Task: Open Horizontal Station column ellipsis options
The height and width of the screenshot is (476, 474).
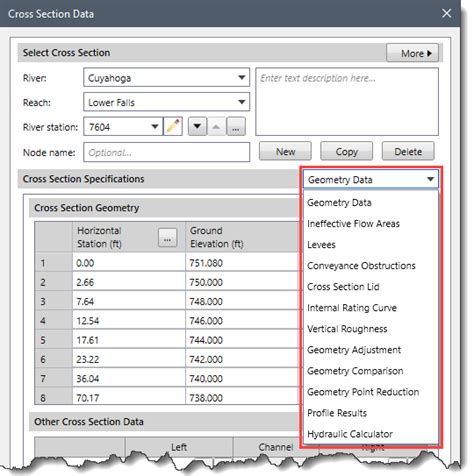Action: [167, 238]
